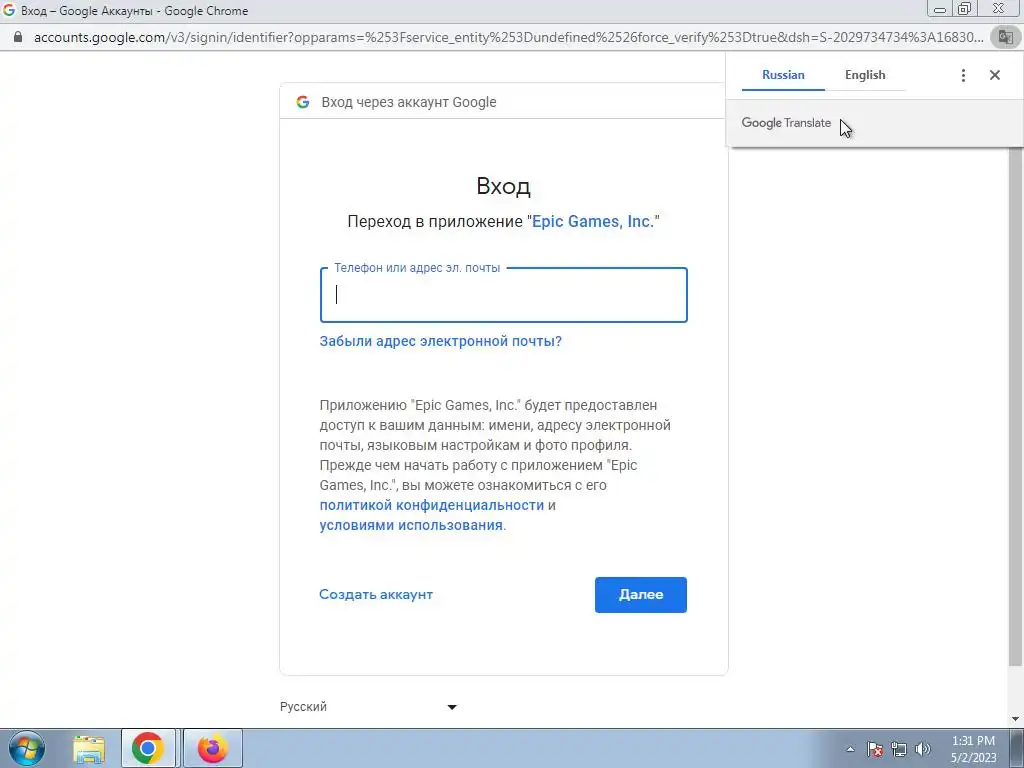Click the network tray icon

click(x=899, y=749)
